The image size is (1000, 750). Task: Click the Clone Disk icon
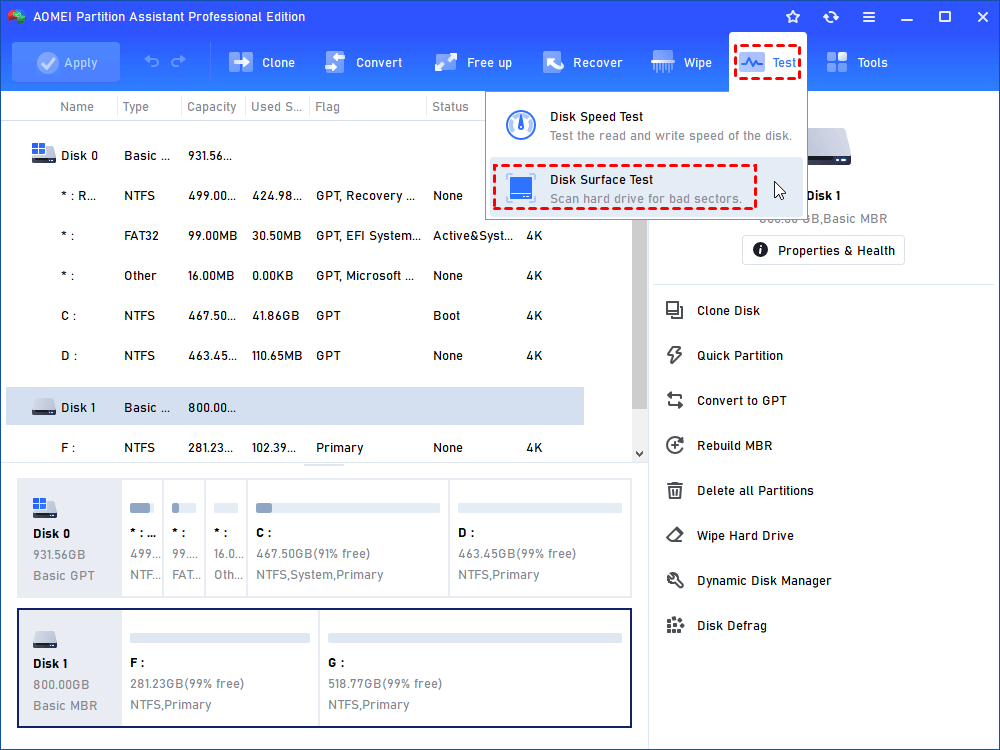675,311
